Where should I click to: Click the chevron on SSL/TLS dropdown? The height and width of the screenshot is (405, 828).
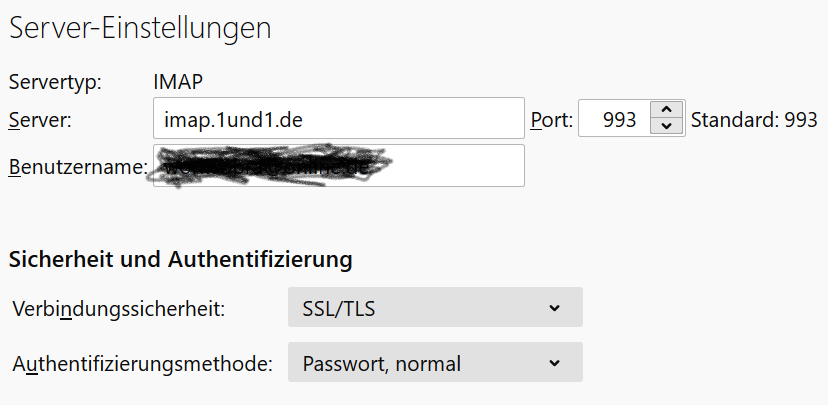click(555, 308)
